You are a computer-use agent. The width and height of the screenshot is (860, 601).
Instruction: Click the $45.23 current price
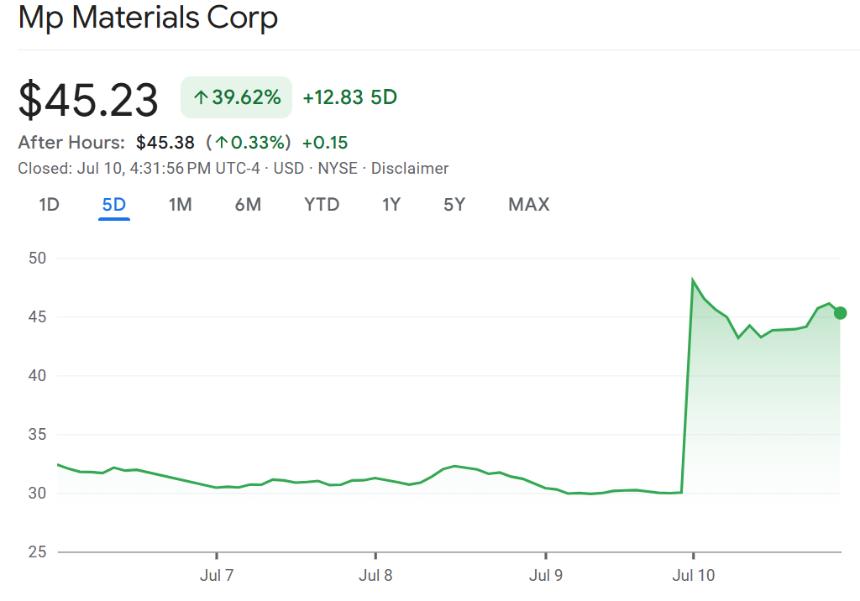pos(89,100)
